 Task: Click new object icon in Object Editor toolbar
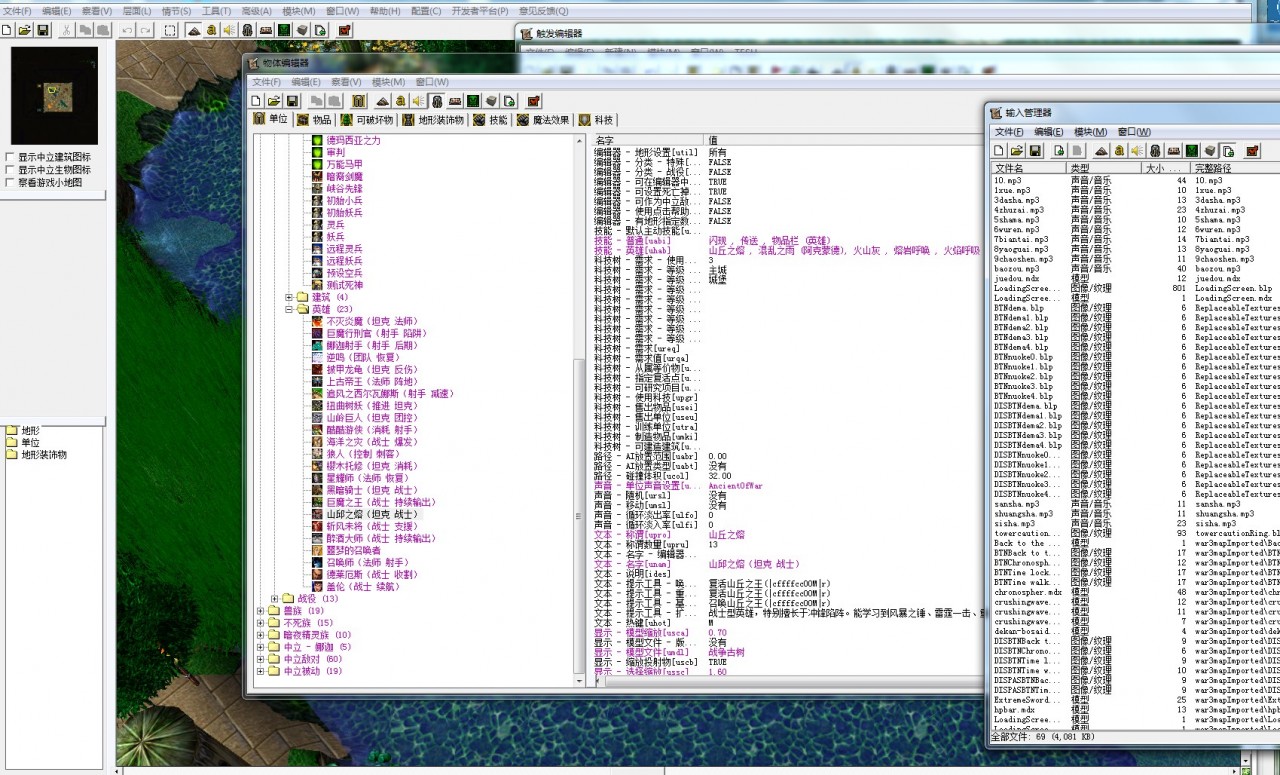point(256,101)
